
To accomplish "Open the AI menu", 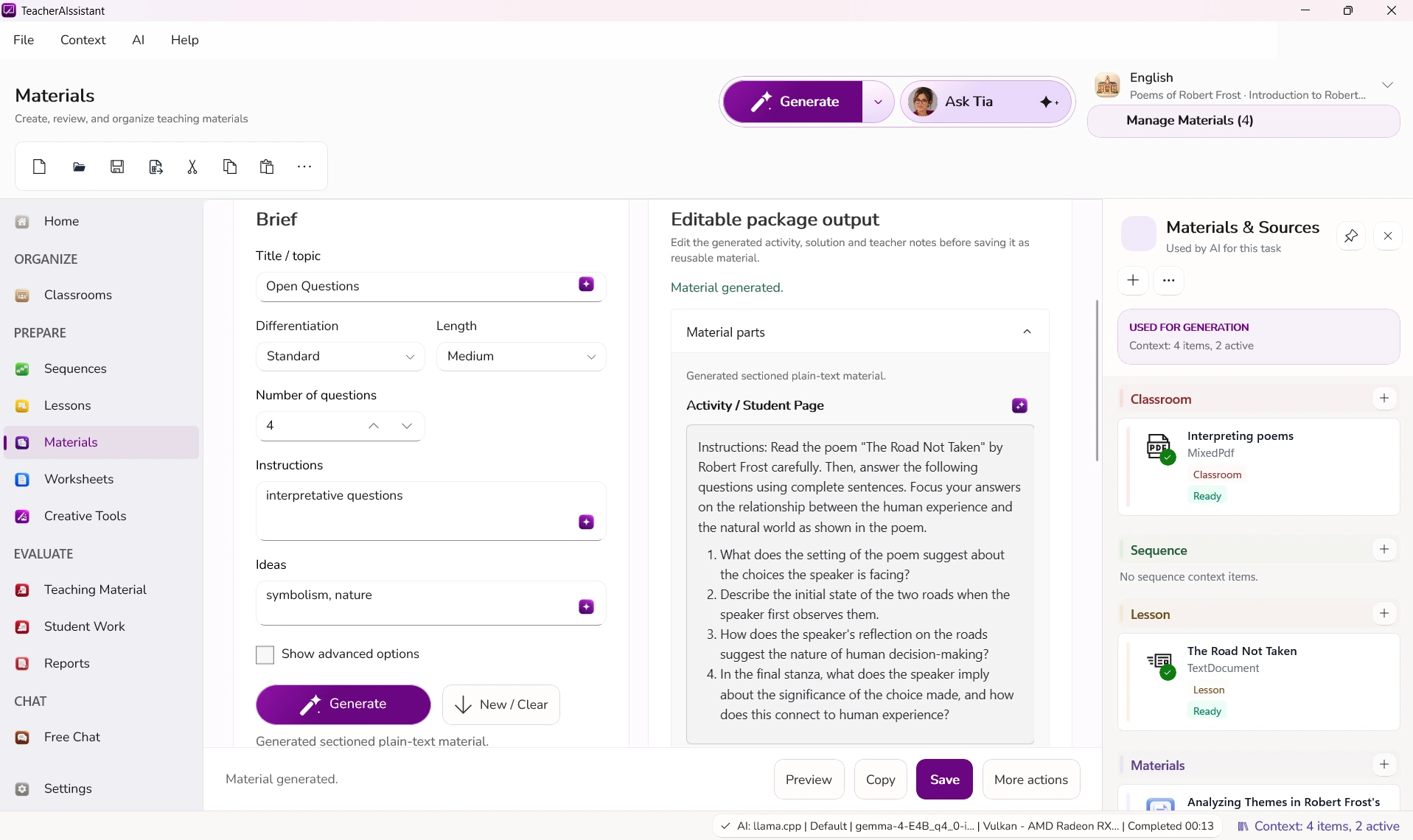I will 138,40.
